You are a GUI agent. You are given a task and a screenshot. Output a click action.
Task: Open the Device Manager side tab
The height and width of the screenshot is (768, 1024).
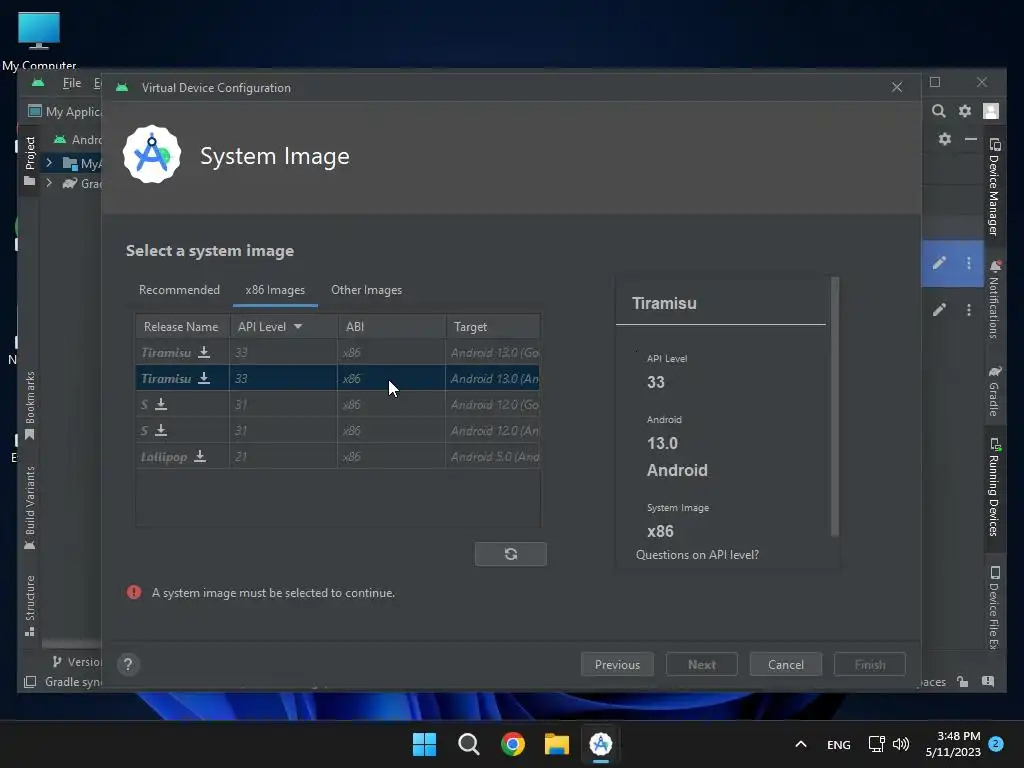[994, 187]
